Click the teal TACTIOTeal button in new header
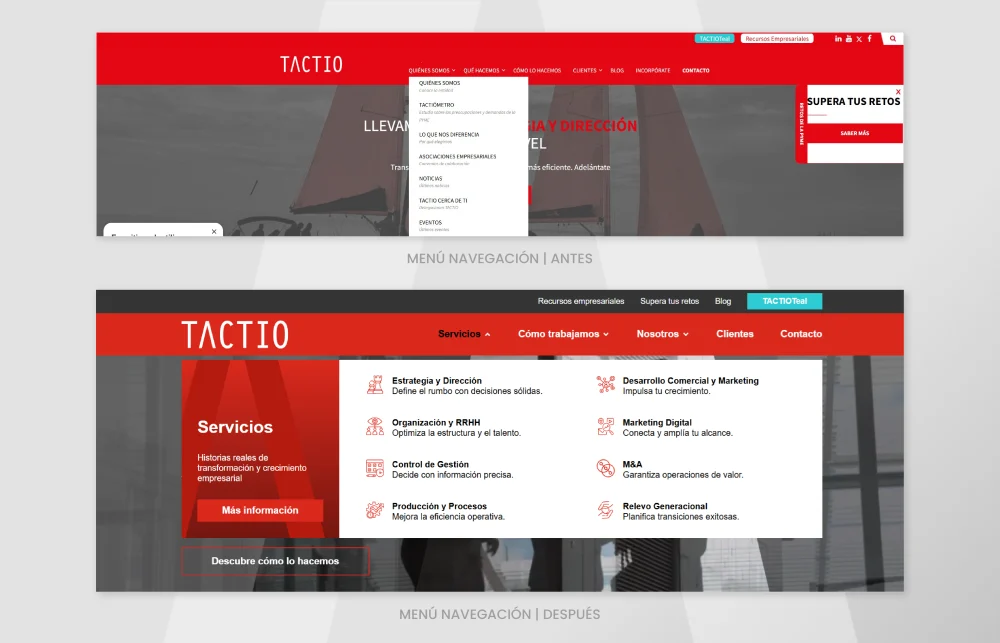1000x643 pixels. click(784, 301)
